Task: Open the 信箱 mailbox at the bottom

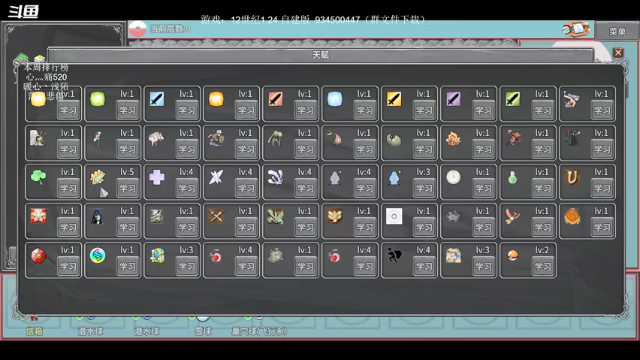Action: tap(34, 331)
